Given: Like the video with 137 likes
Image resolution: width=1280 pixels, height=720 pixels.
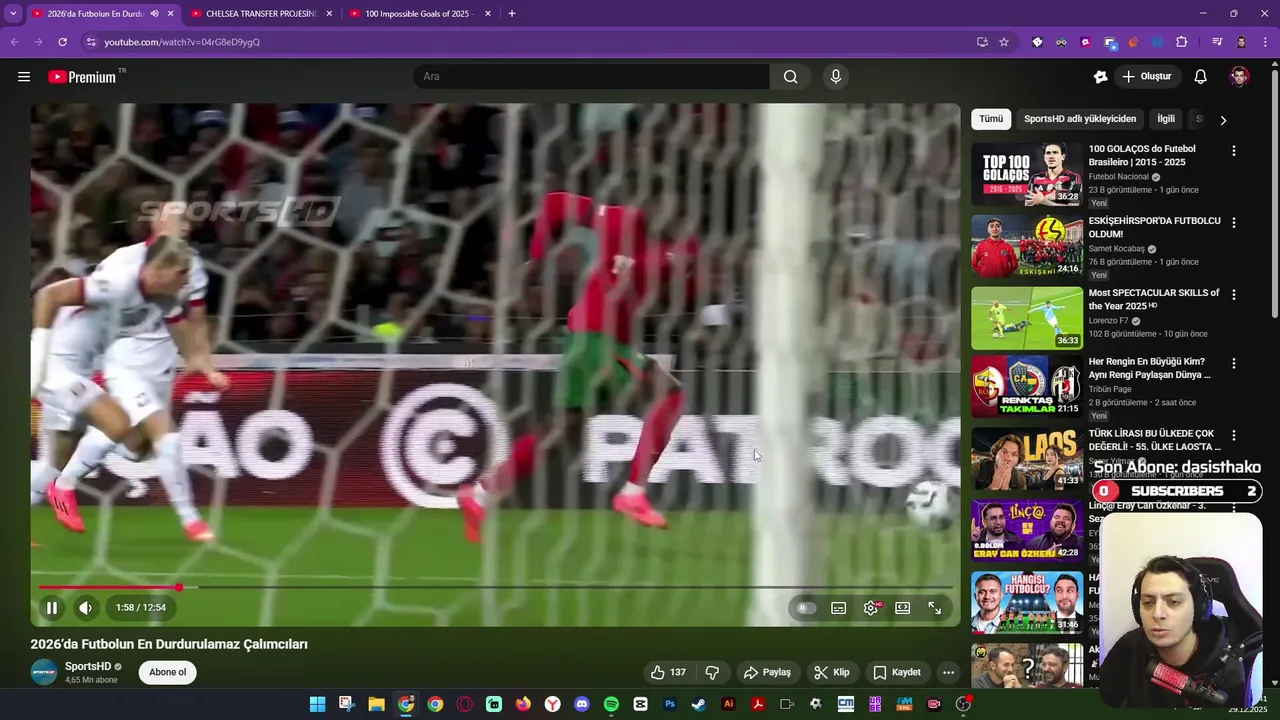Looking at the screenshot, I should [668, 672].
